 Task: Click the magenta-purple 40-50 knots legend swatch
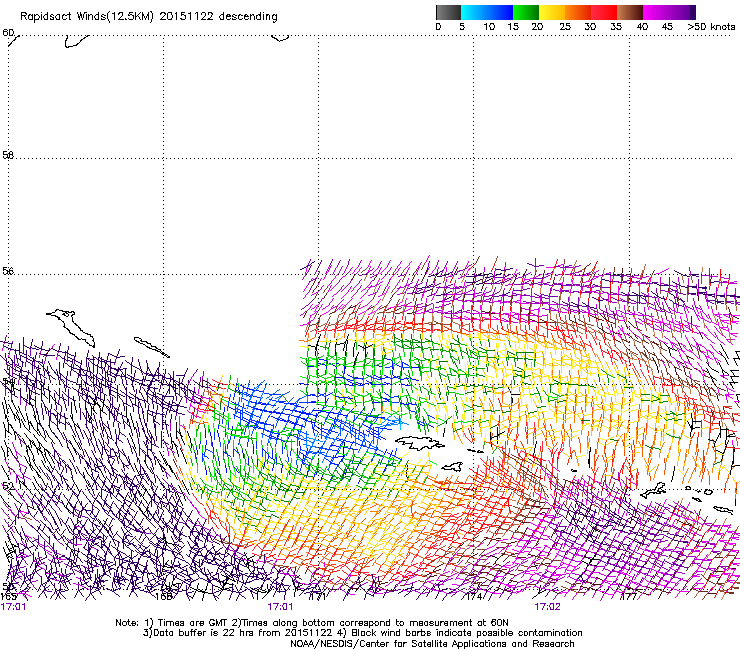pyautogui.click(x=669, y=12)
